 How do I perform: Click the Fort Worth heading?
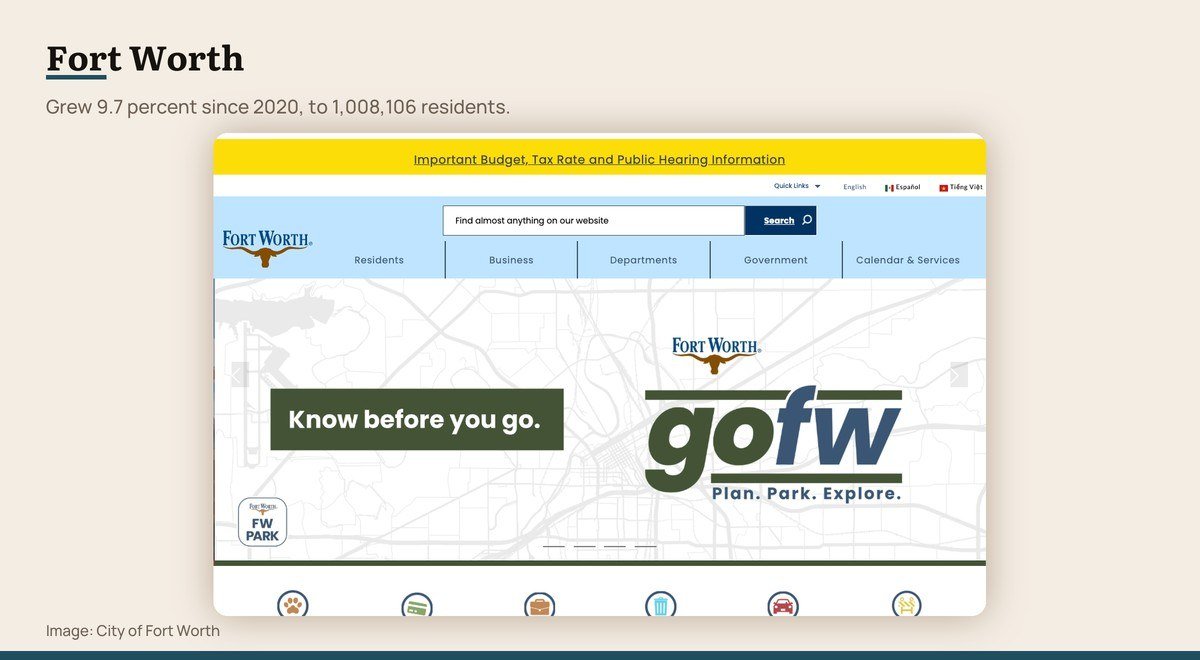145,58
